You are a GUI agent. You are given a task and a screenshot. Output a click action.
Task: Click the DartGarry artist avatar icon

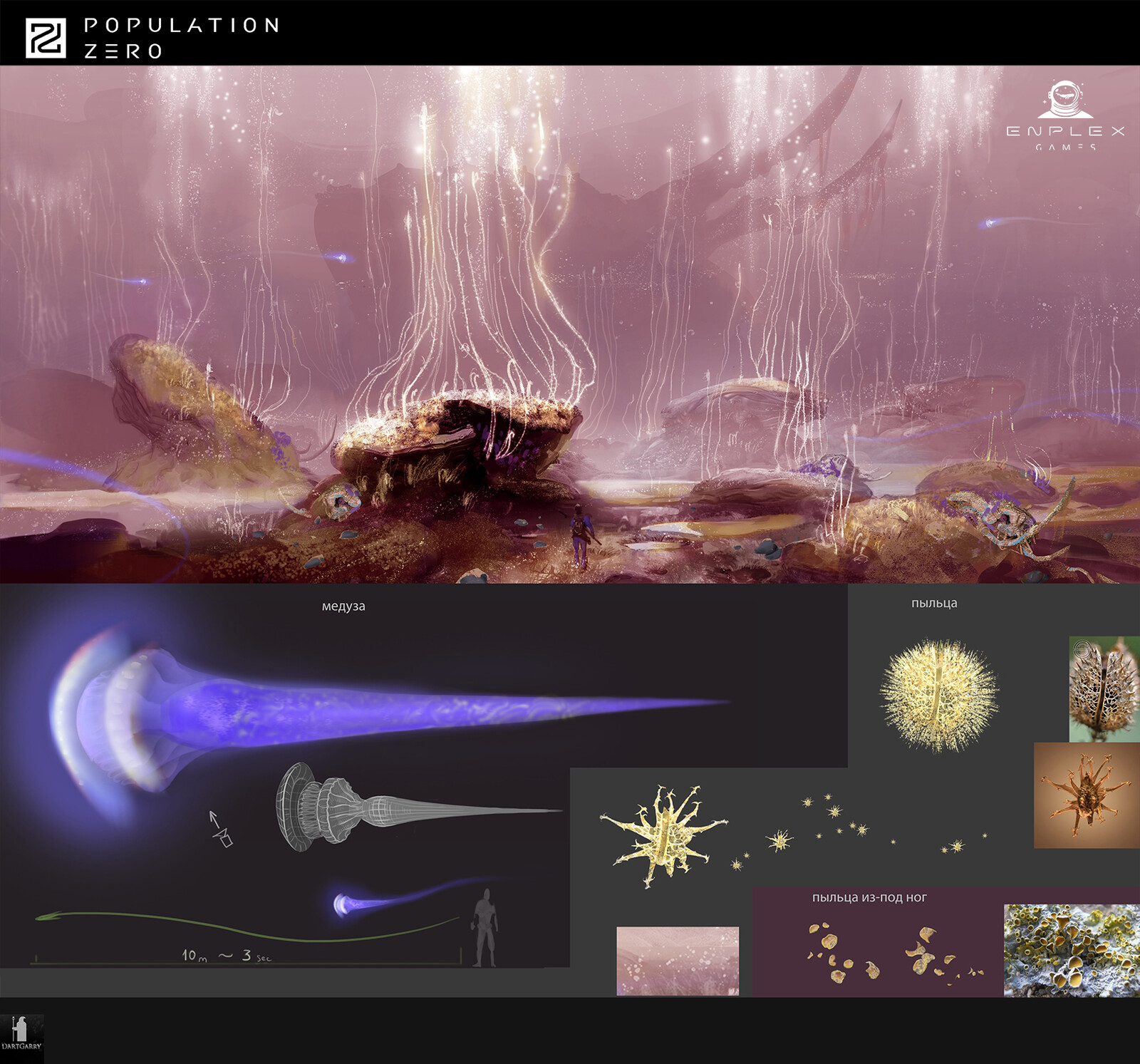point(21,1033)
